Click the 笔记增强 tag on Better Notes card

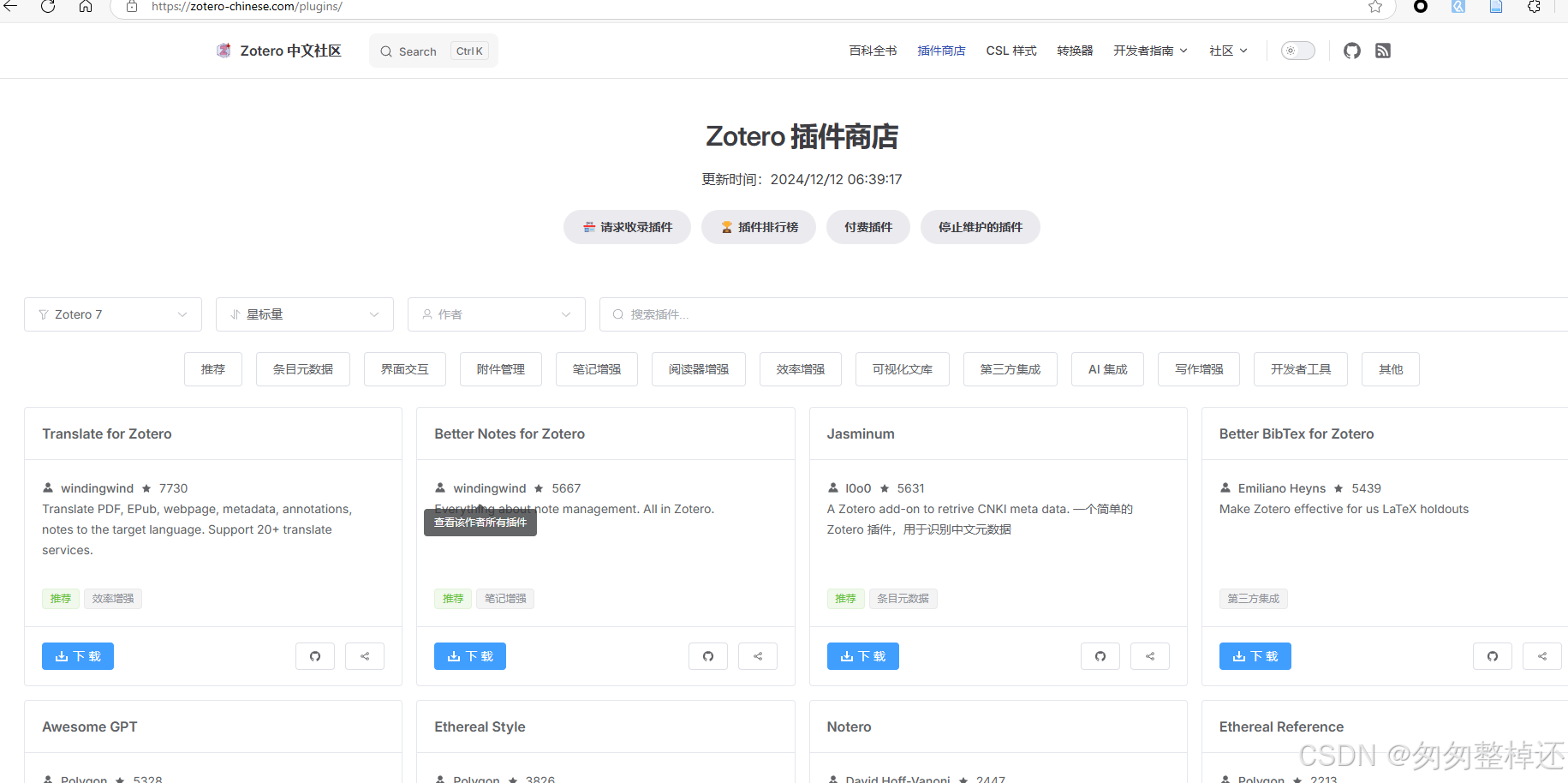[505, 598]
